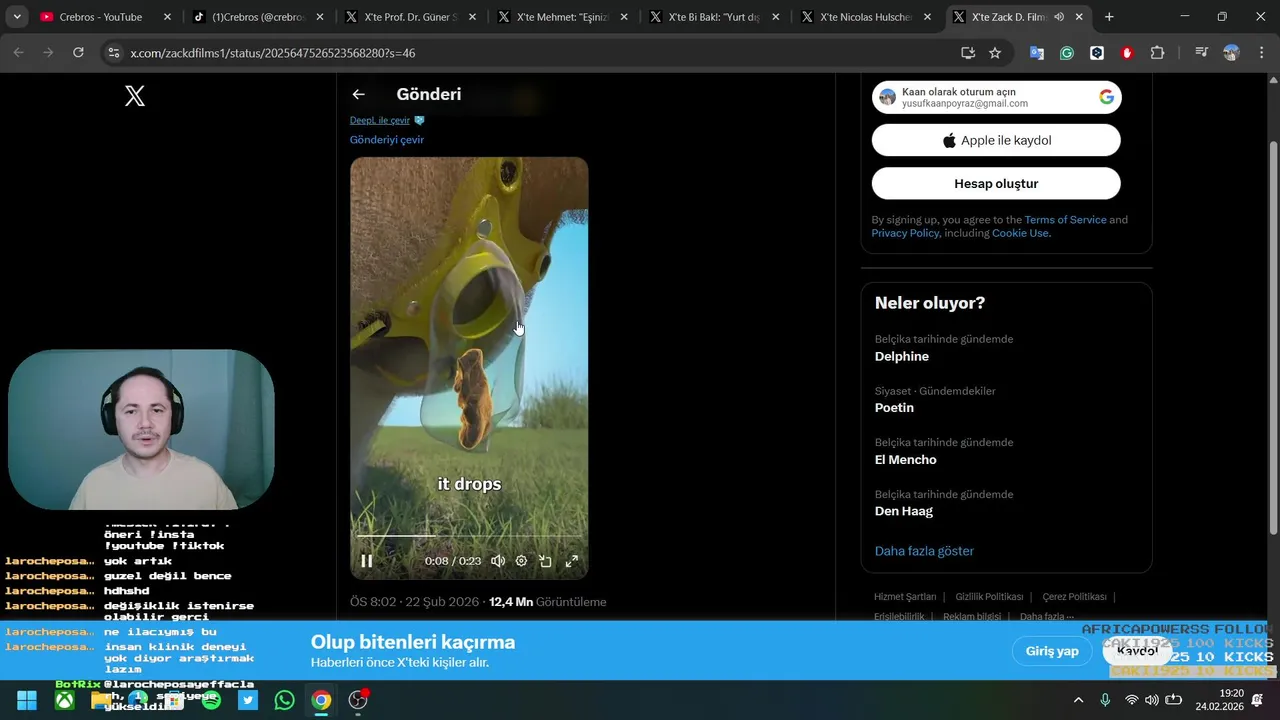Open the red hand ad blocker extension
This screenshot has width=1280, height=720.
point(1127,53)
